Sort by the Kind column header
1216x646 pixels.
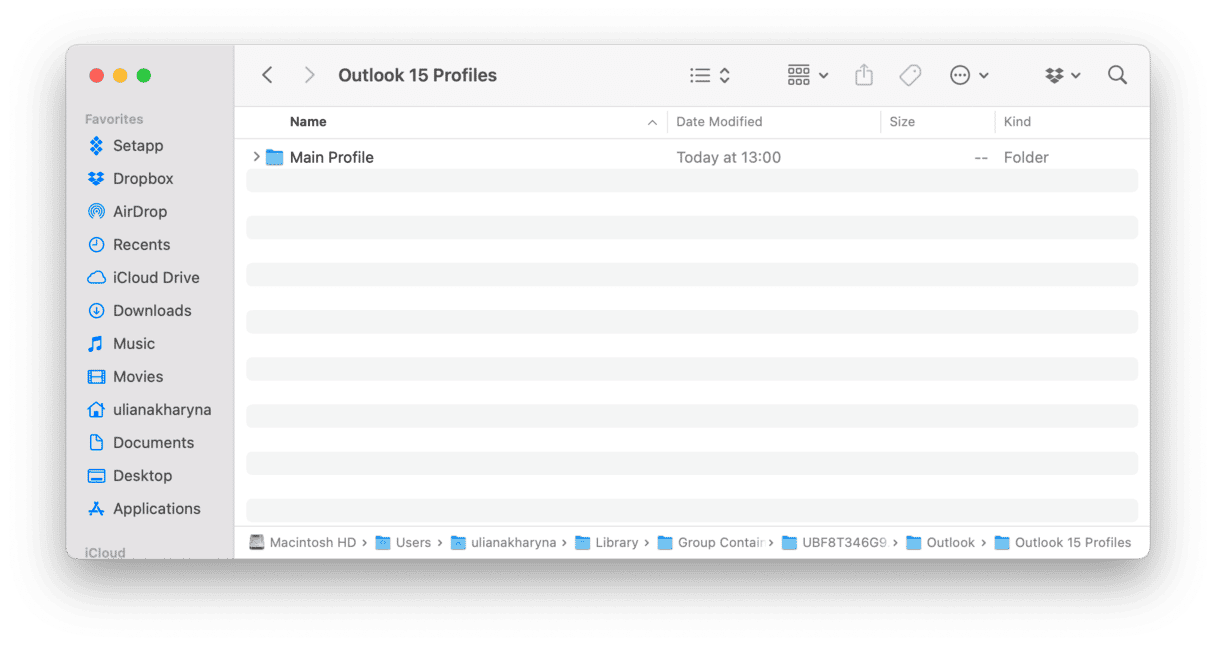(x=1017, y=122)
